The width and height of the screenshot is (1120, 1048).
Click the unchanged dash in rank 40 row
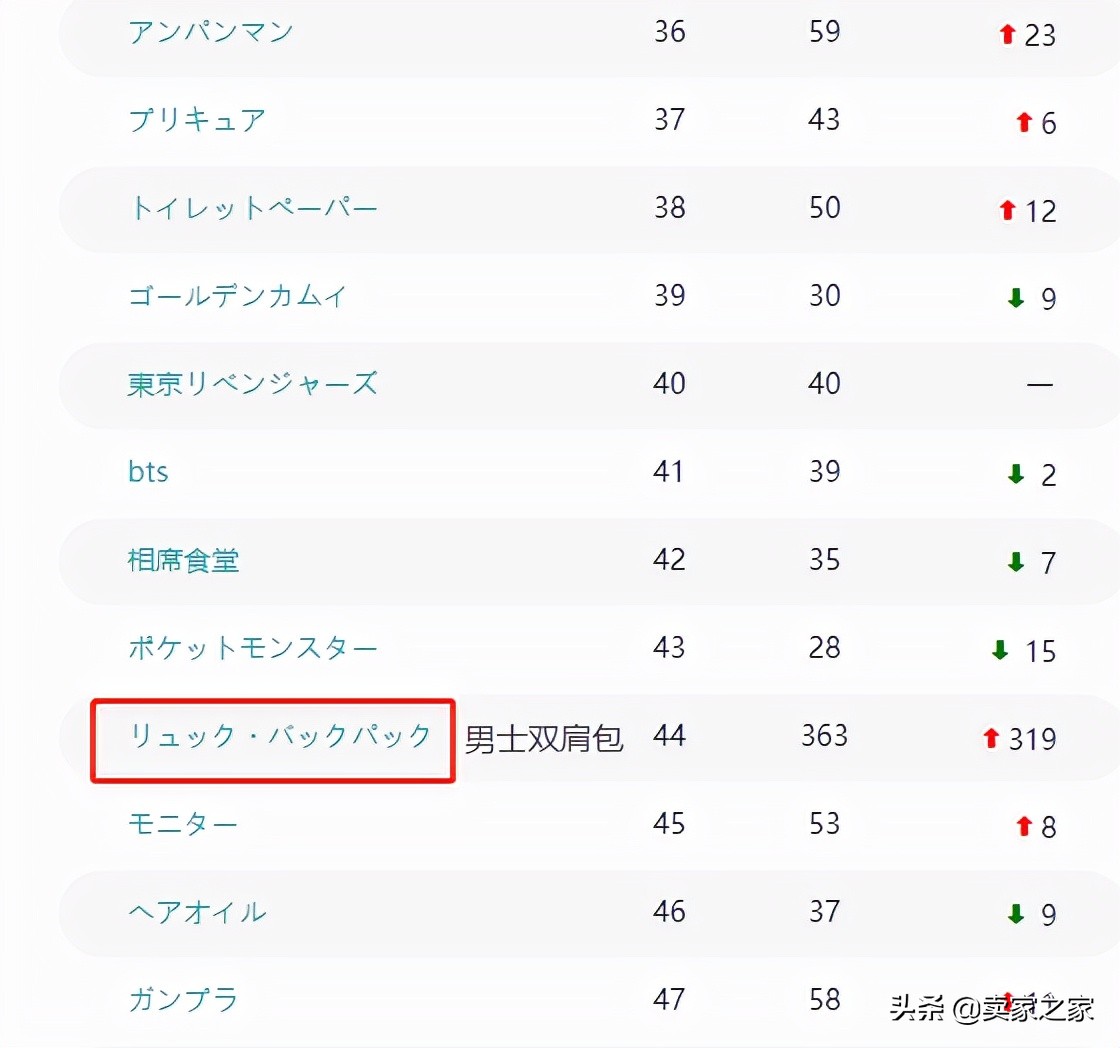coord(1040,385)
